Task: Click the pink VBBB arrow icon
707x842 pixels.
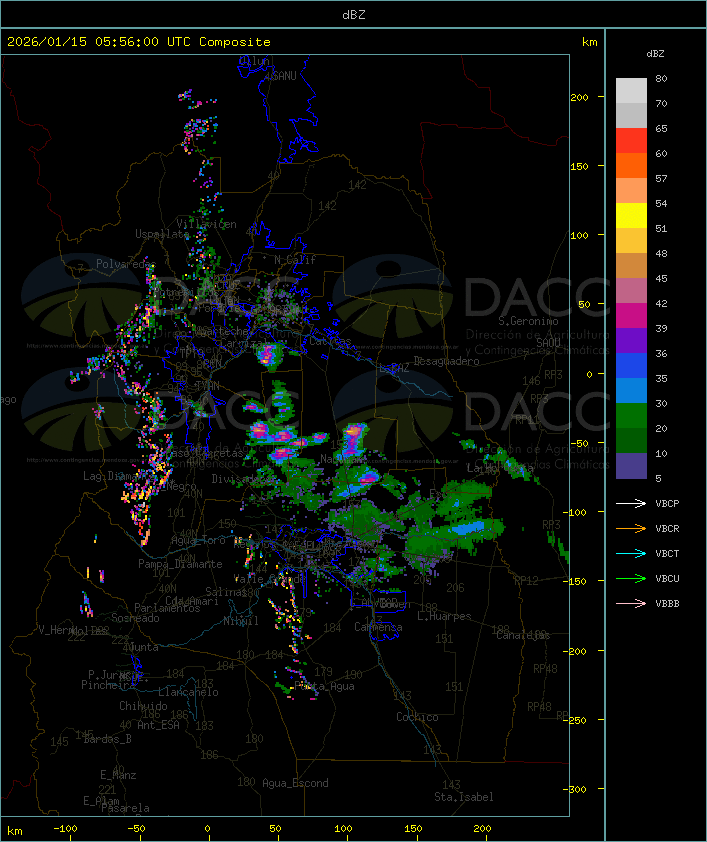Action: click(631, 603)
